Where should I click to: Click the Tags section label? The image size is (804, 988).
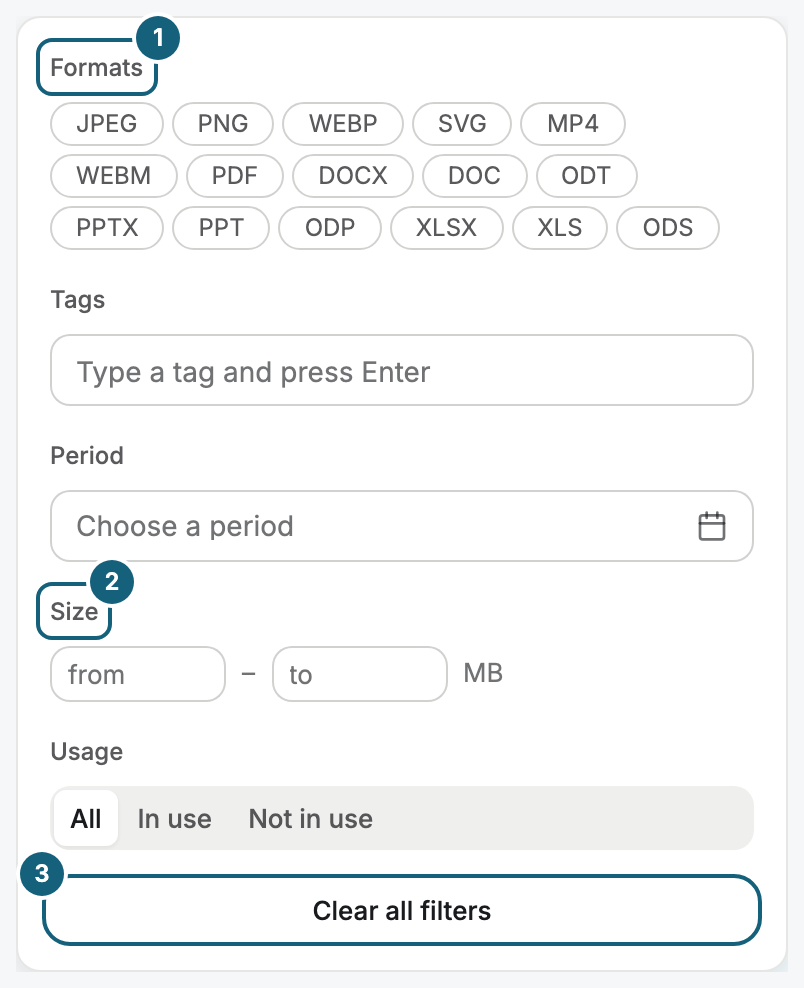point(78,300)
